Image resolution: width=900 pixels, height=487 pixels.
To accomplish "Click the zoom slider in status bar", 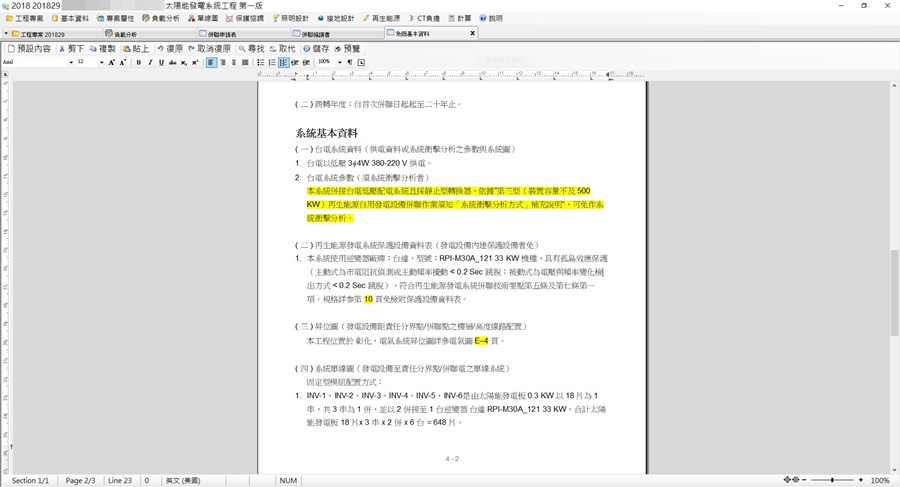I will (832, 480).
